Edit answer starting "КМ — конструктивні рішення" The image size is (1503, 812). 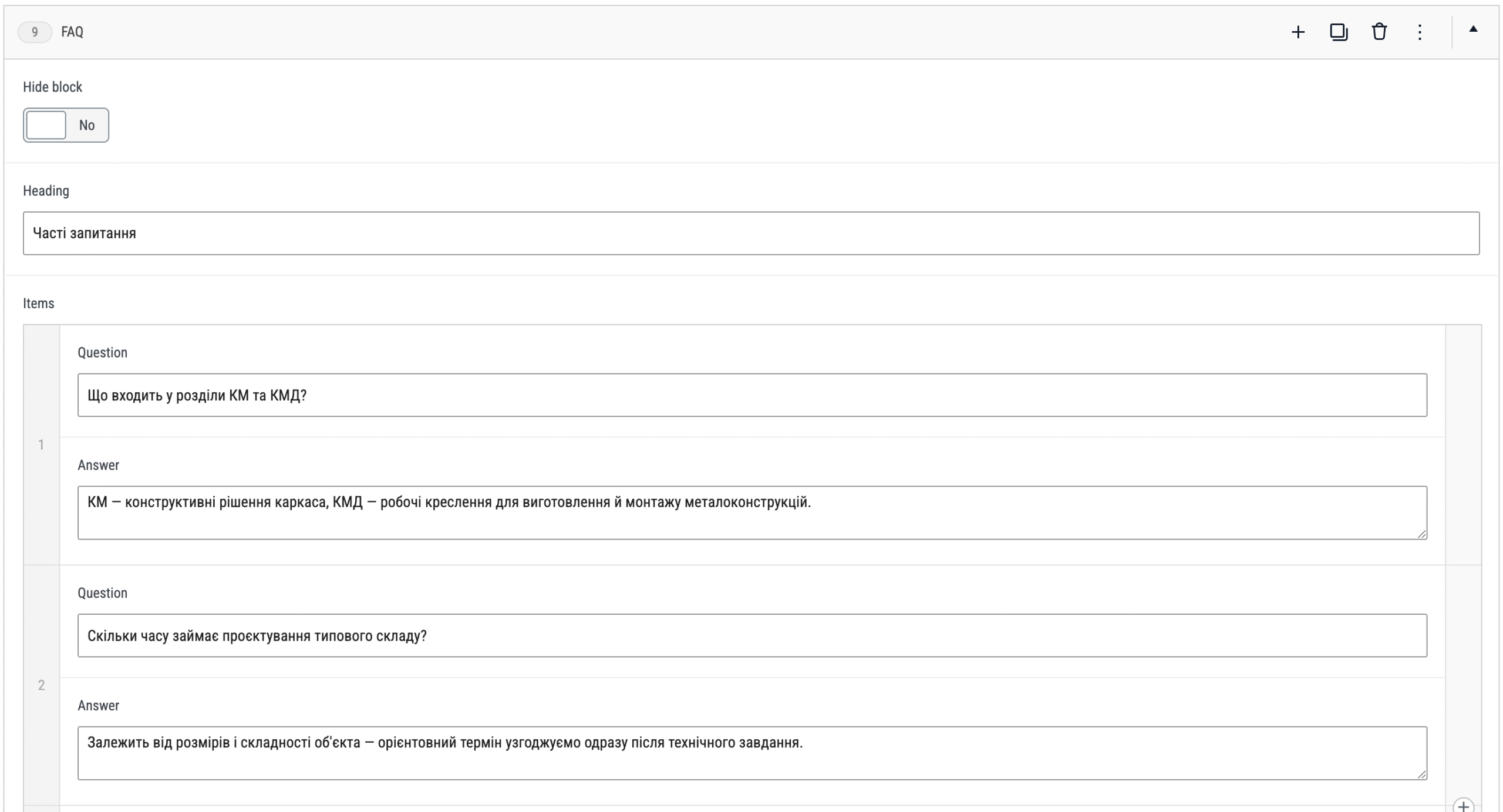[752, 513]
